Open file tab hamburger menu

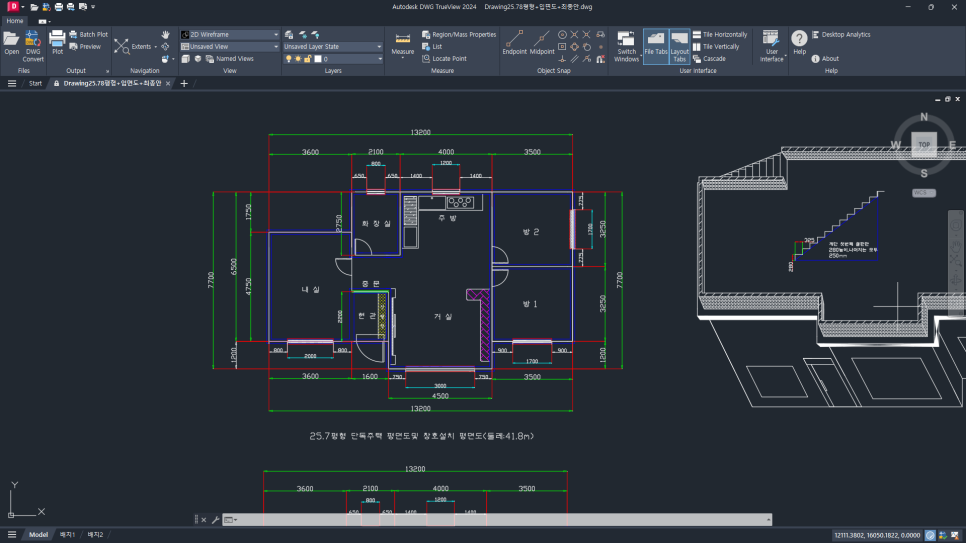(x=12, y=83)
